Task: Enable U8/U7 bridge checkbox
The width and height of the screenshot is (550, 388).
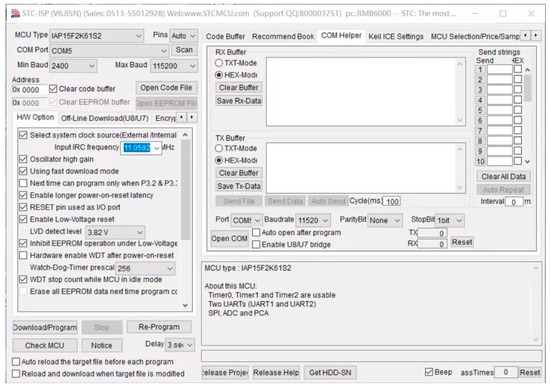Action: [x=256, y=244]
